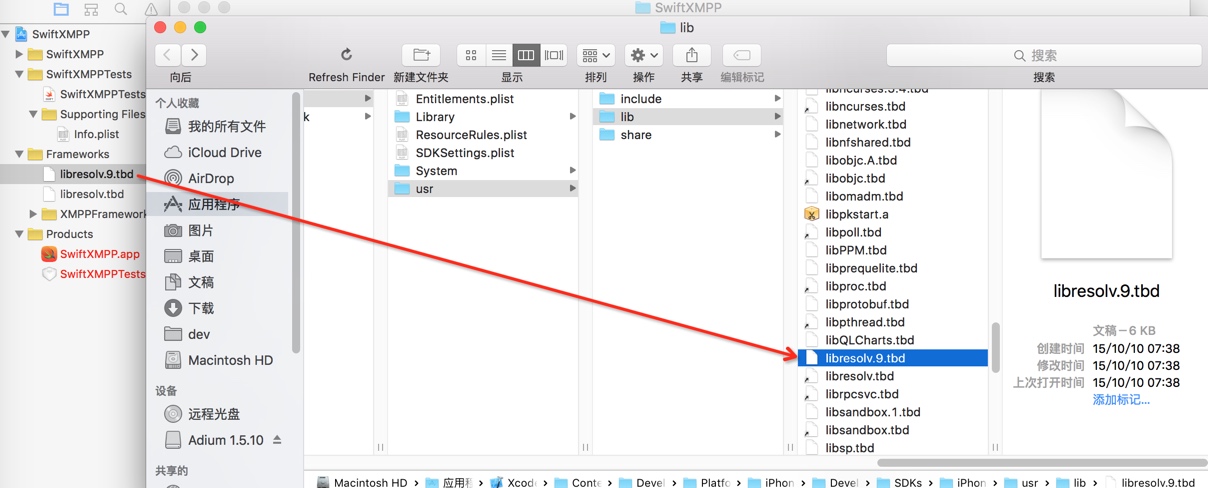Click Macintosh HD in path bar
This screenshot has height=488, width=1208.
pyautogui.click(x=361, y=482)
